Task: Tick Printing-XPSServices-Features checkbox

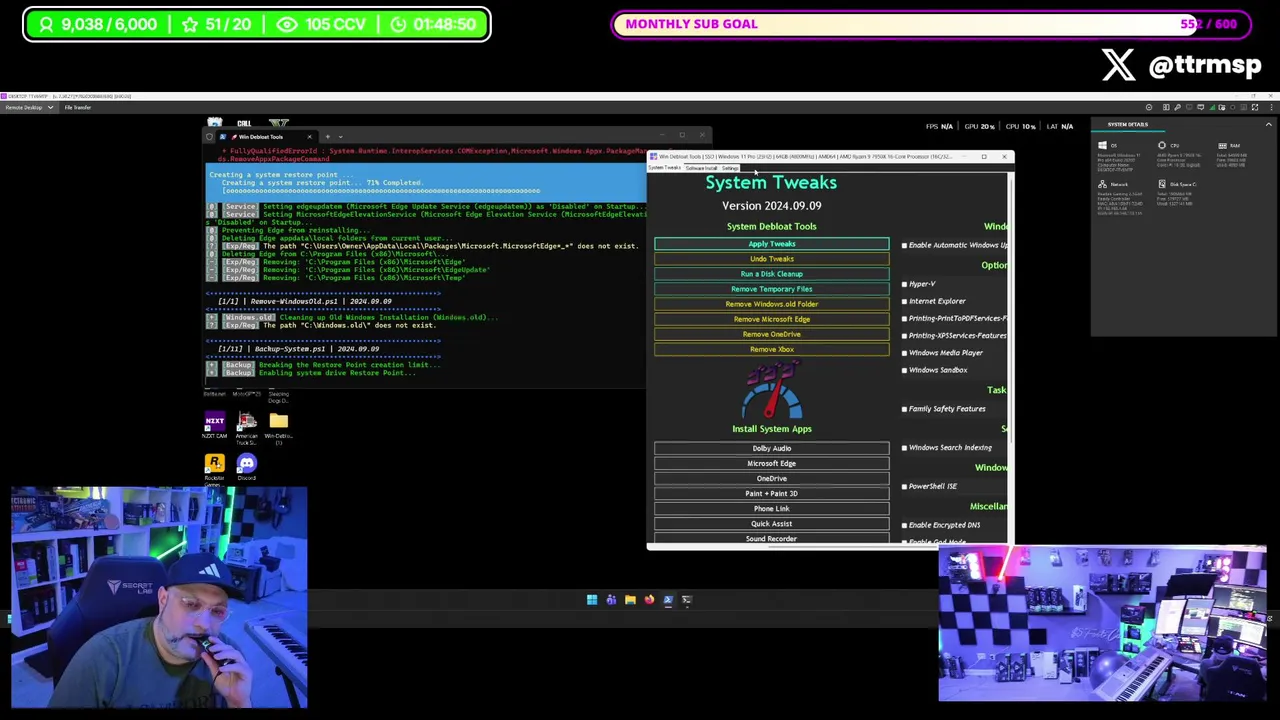Action: click(x=904, y=335)
